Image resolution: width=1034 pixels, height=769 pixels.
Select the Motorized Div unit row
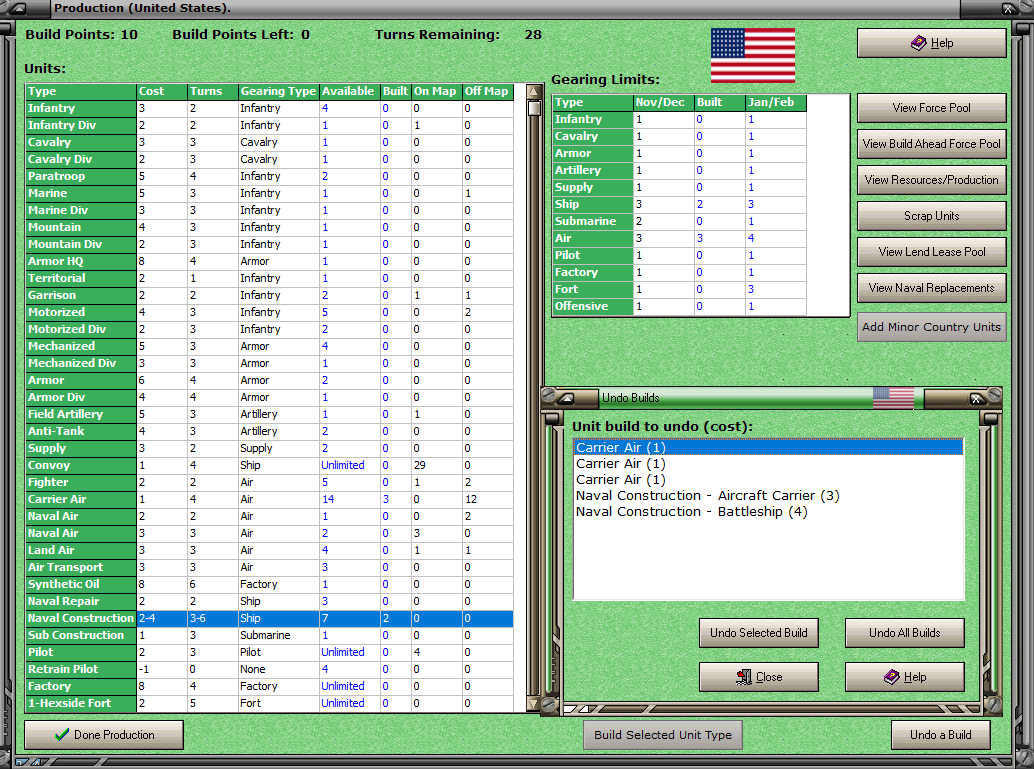click(x=269, y=329)
